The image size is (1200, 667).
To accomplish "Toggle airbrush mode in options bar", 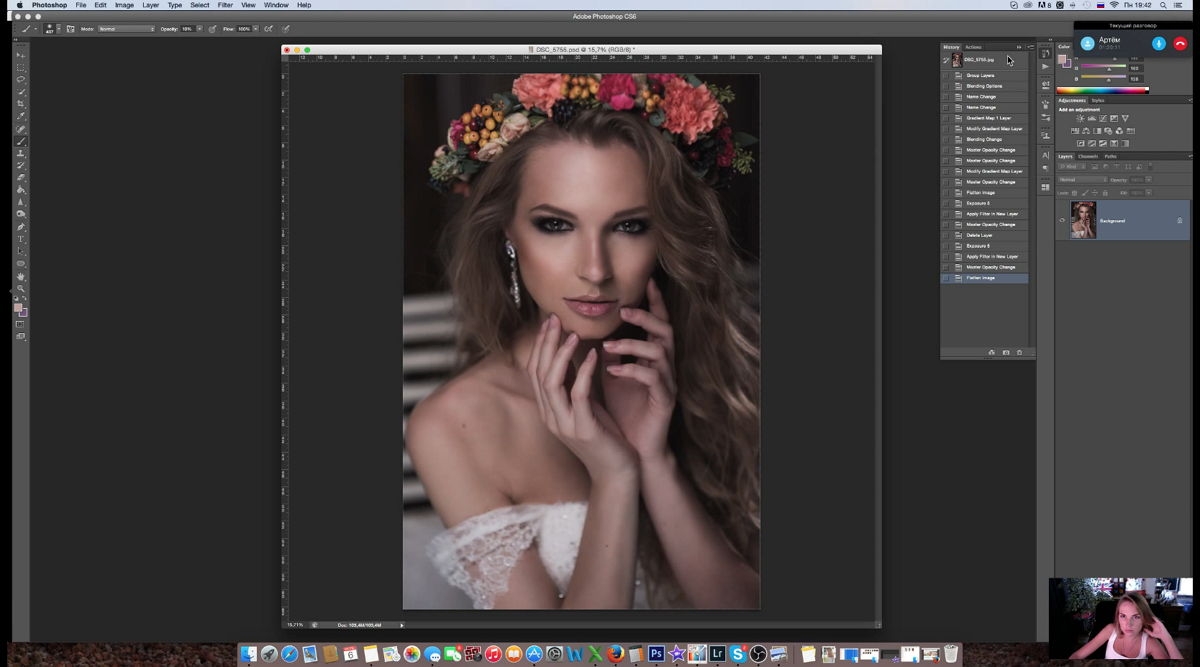I will pos(268,29).
